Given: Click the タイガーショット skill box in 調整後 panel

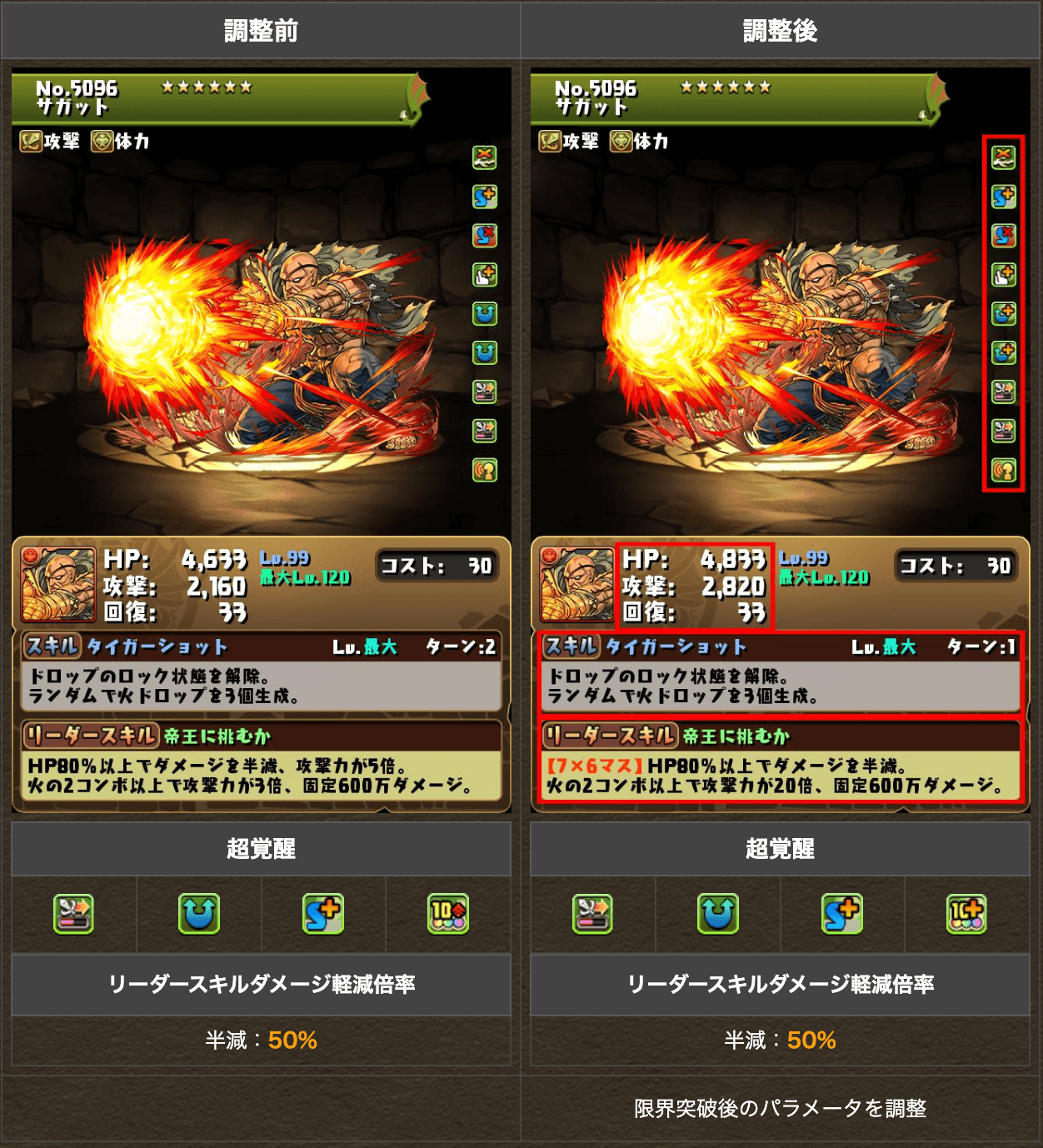Looking at the screenshot, I should [781, 674].
